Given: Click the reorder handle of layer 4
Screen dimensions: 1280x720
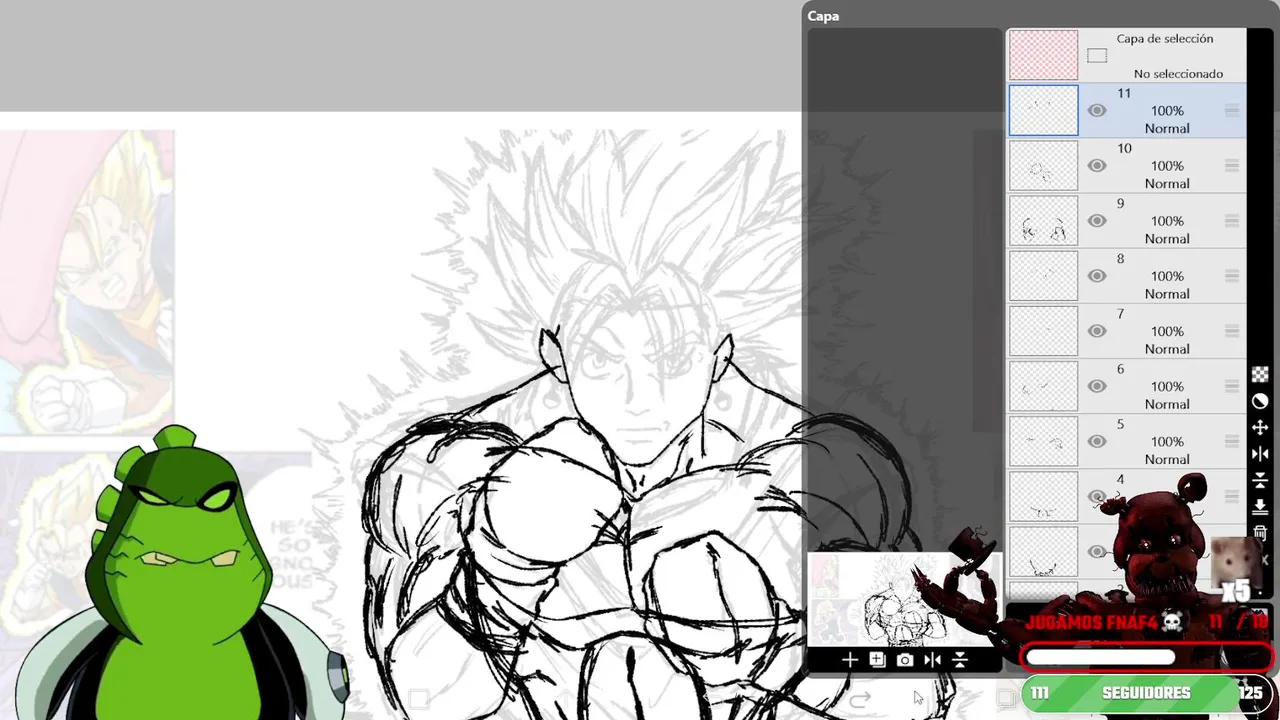Looking at the screenshot, I should [1232, 496].
